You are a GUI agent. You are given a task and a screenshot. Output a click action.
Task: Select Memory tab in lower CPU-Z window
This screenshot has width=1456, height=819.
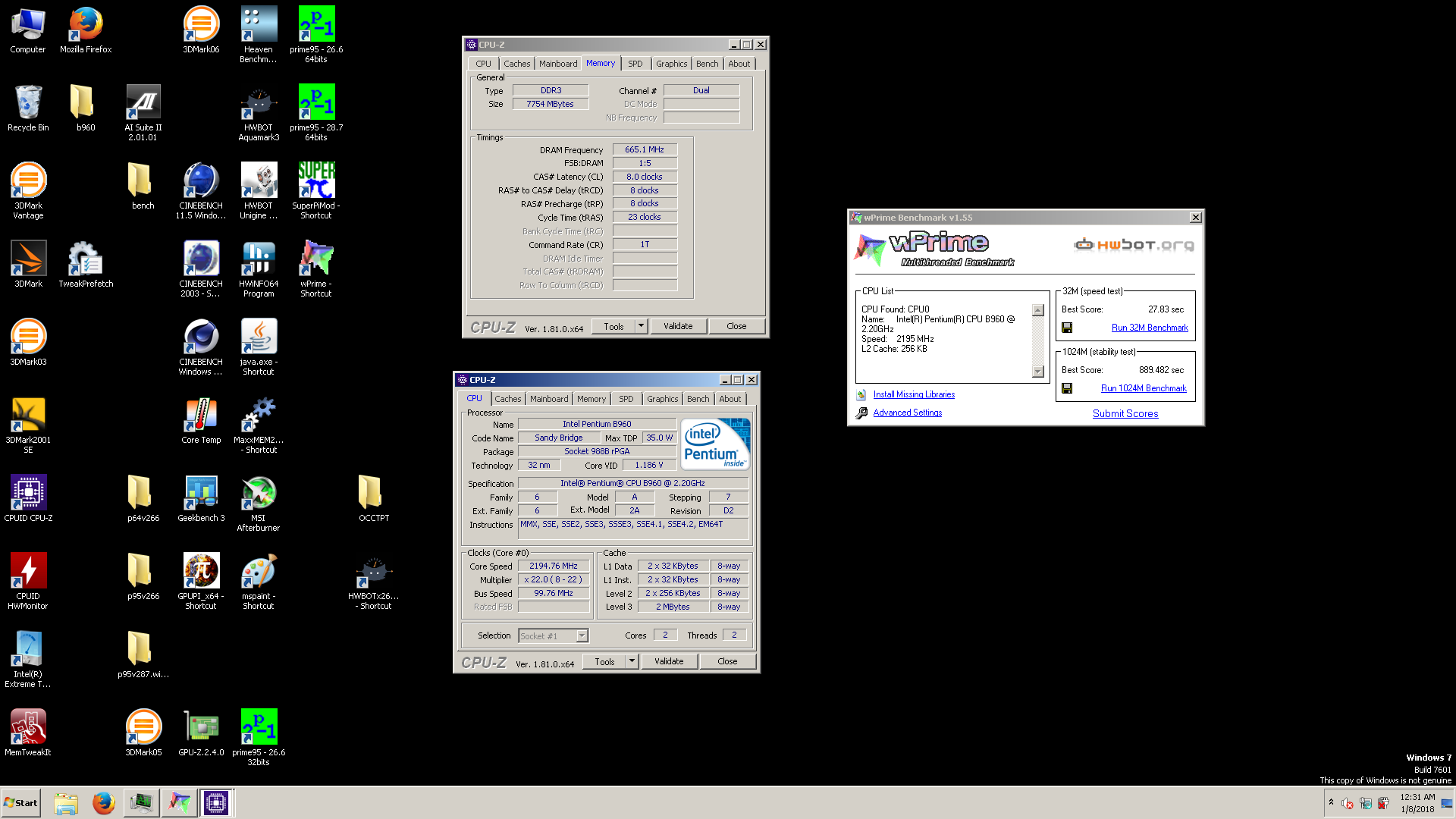(x=591, y=399)
